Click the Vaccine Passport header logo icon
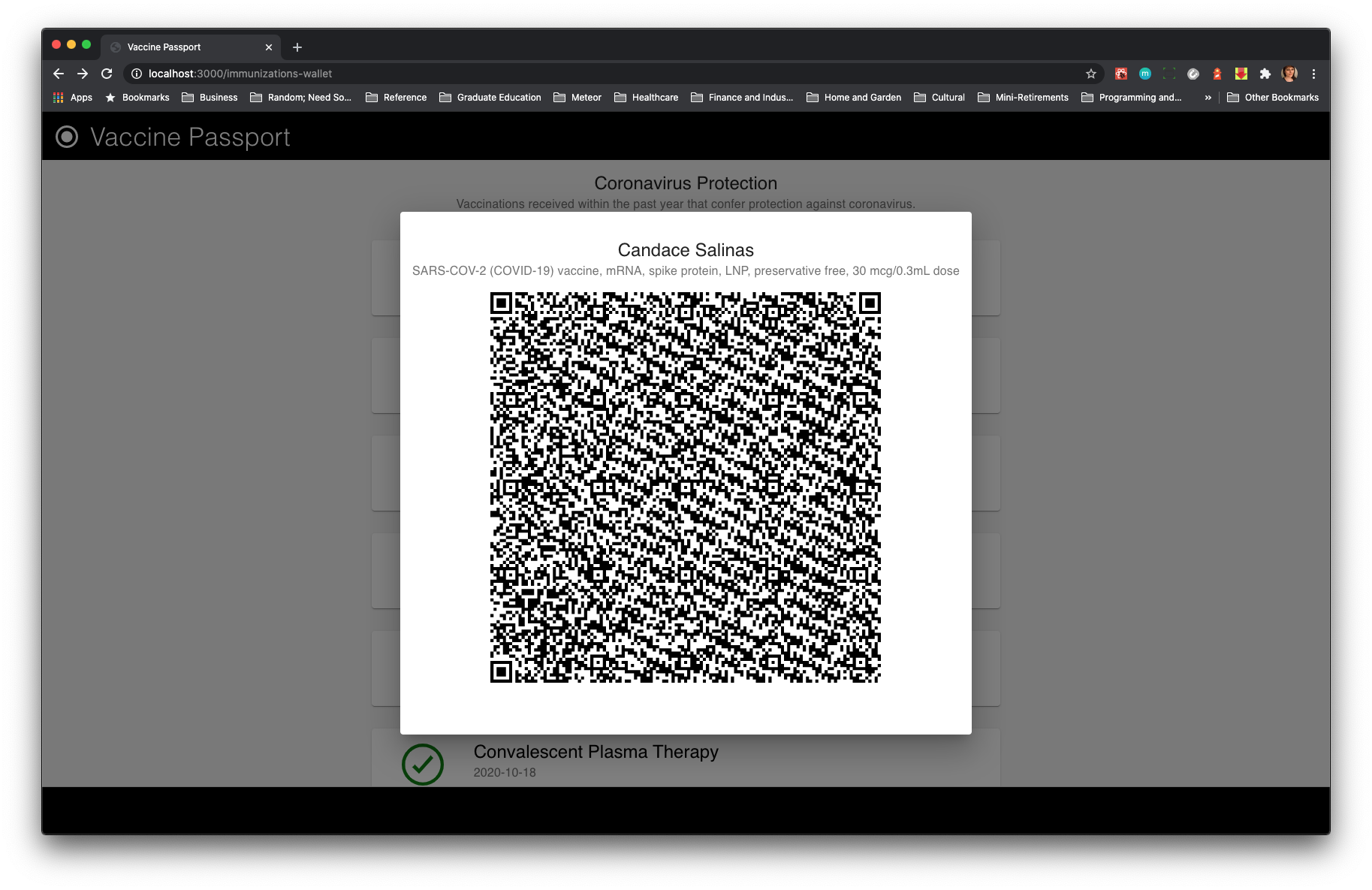 (67, 137)
